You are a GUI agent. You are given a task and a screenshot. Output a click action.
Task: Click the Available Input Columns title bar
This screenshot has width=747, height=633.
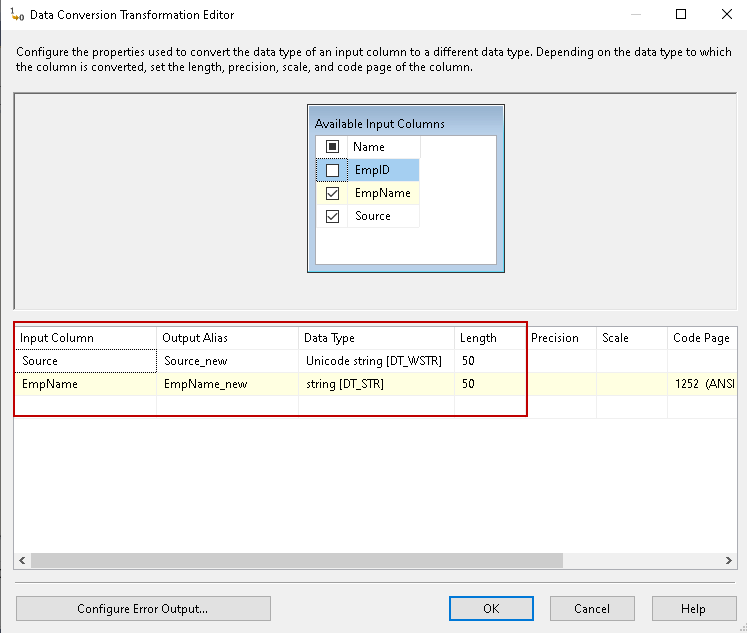coord(406,123)
